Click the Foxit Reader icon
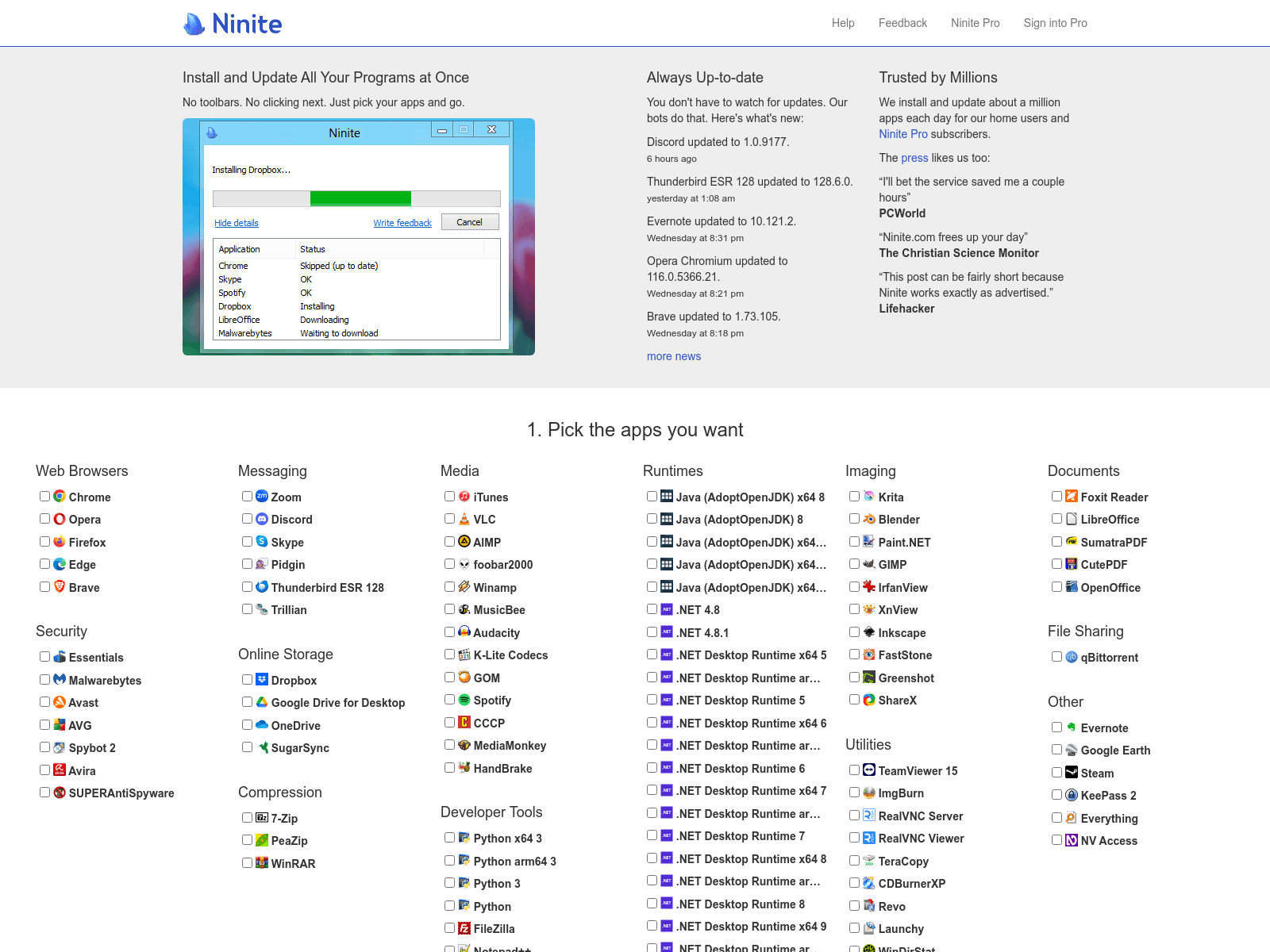 coord(1072,496)
